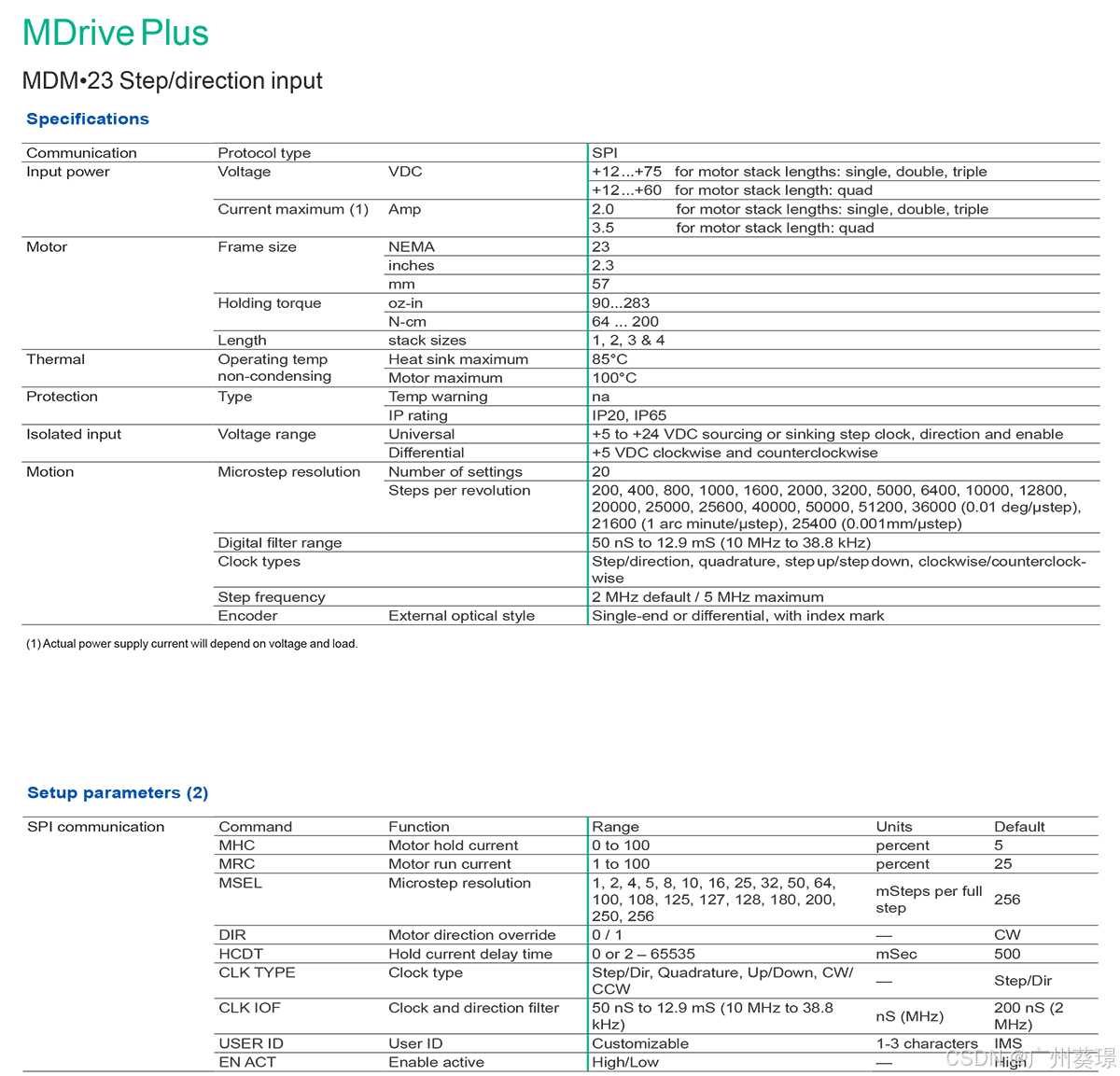Click the "100°C" value
Viewport: 1120px width, 1076px height.
(x=614, y=378)
